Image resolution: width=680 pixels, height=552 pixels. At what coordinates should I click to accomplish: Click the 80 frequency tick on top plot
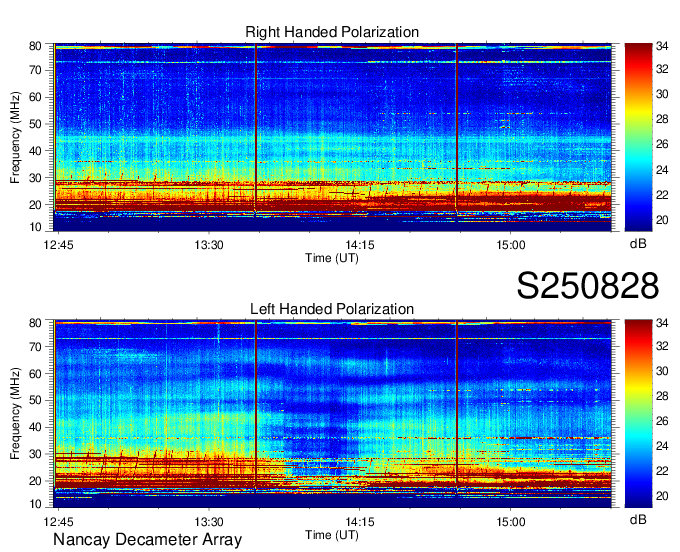[35, 46]
